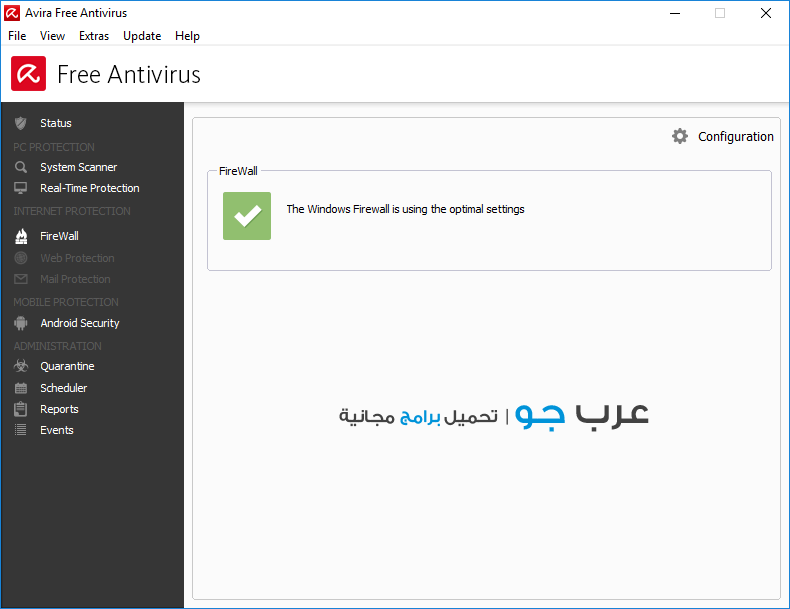This screenshot has width=790, height=609.
Task: Click the Status shield icon
Action: coord(21,123)
